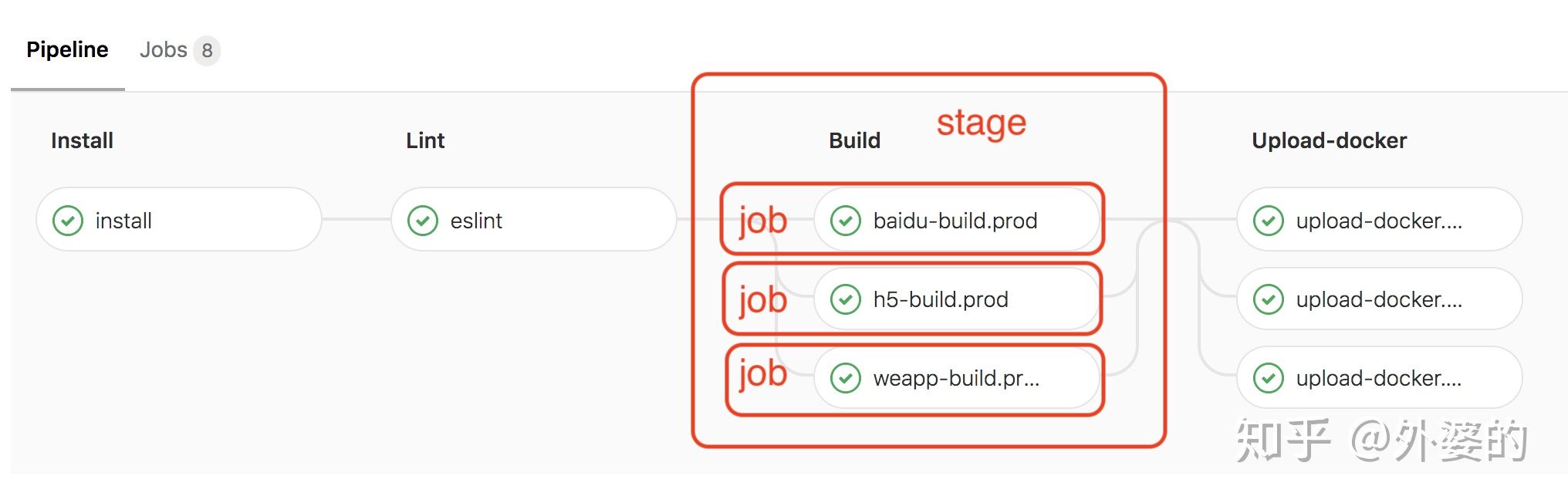This screenshot has height=503, width=1568.
Task: Click the check icon on last upload-docker job
Action: click(1268, 378)
